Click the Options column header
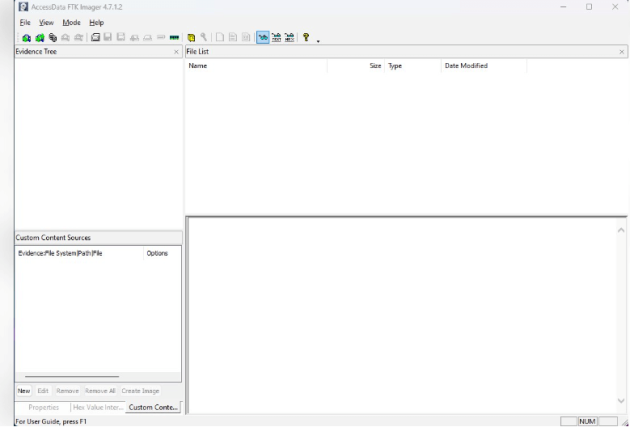The image size is (630, 427). click(x=162, y=253)
